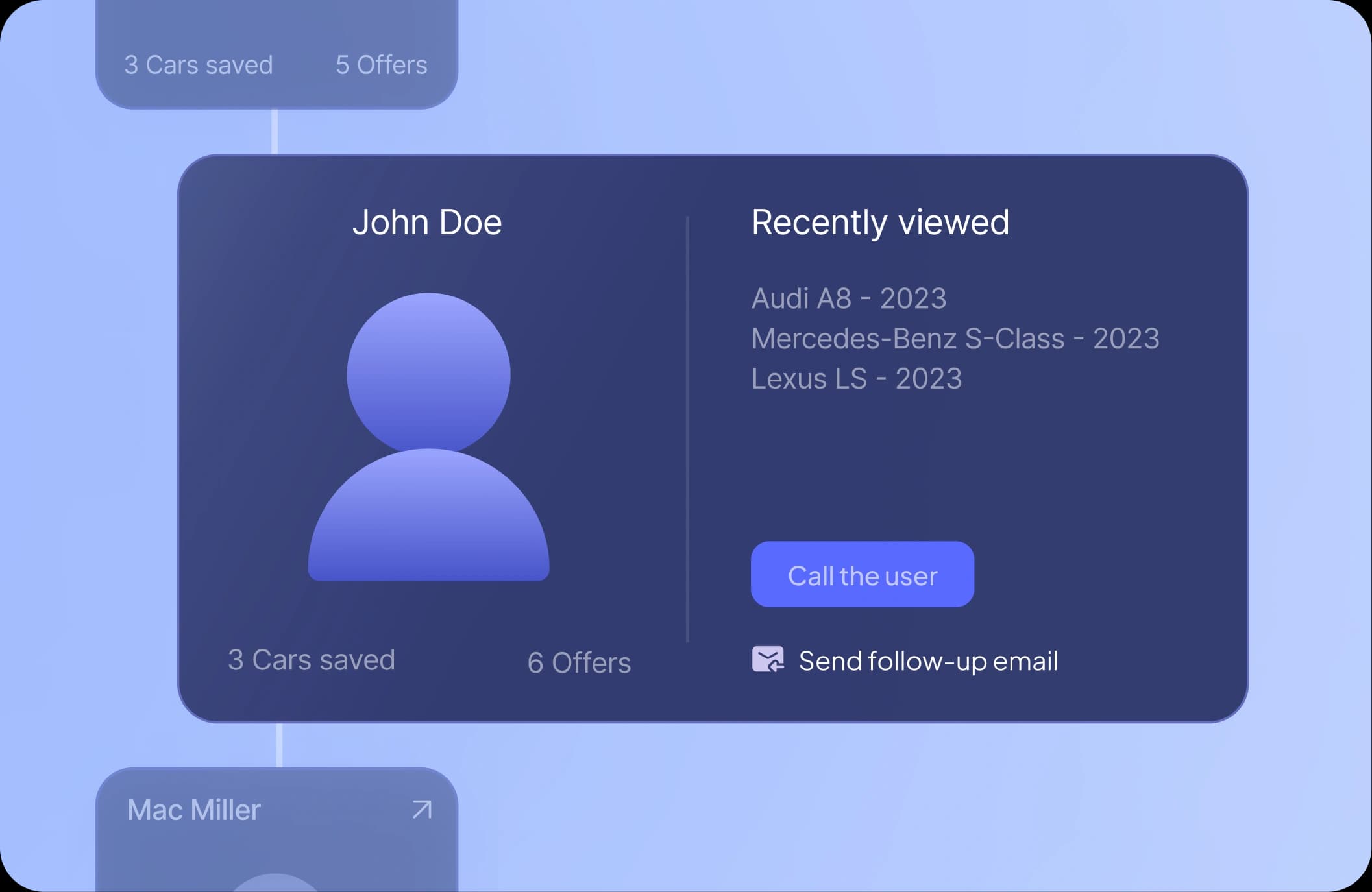Click timeline connector above John Doe card
This screenshot has width=1372, height=892.
pos(275,132)
